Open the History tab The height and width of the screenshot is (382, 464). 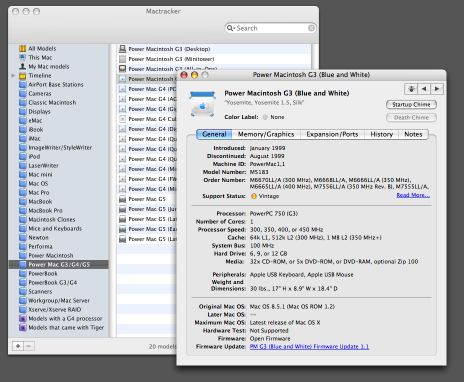click(382, 134)
